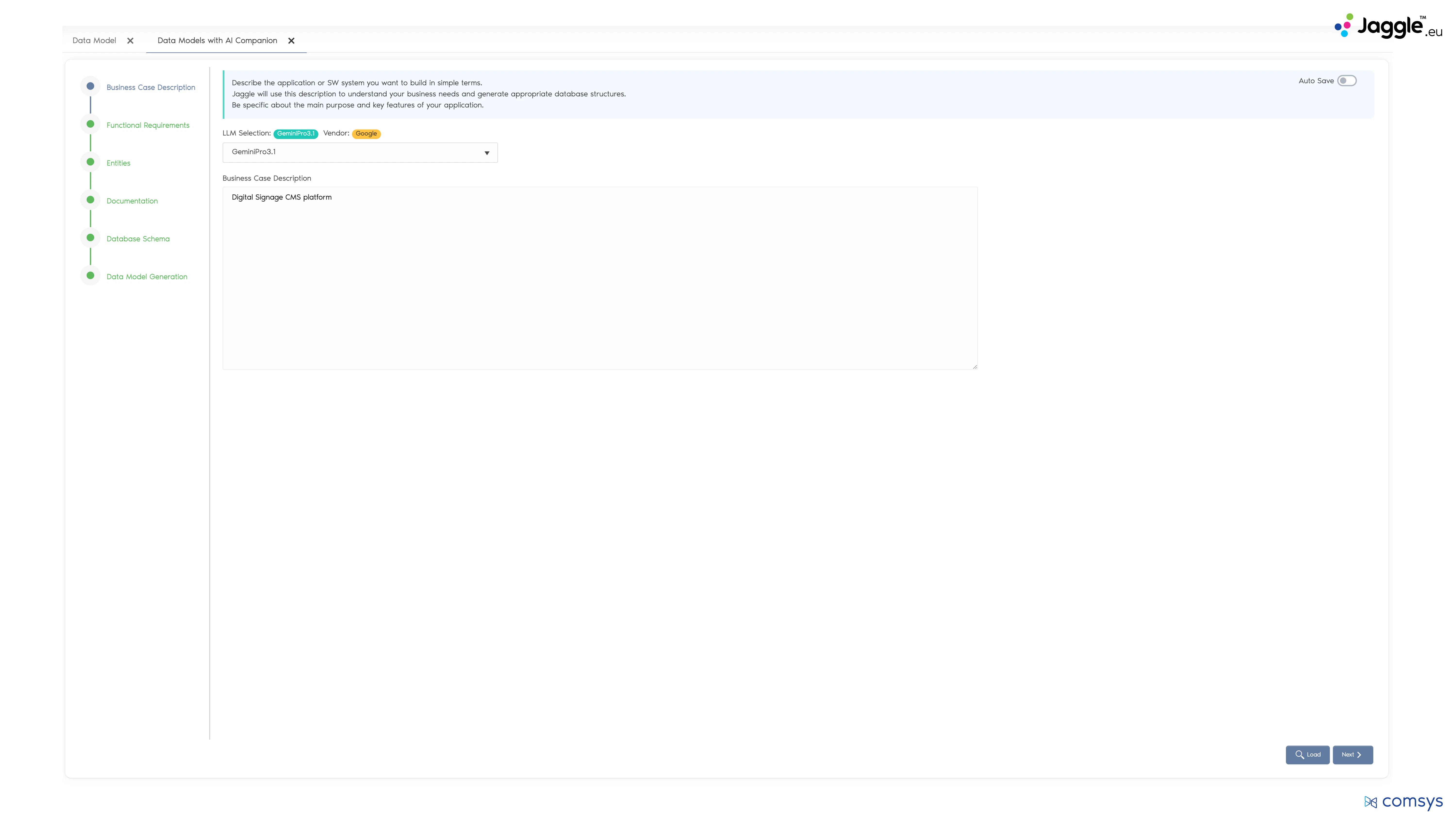Select the Entities step indicator
This screenshot has width=1456, height=819.
91,162
